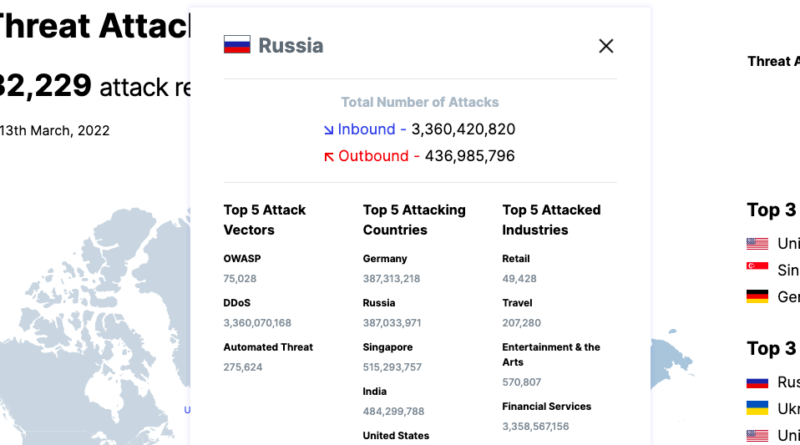This screenshot has width=800, height=445.
Task: Close the Russia details popup
Action: pyautogui.click(x=606, y=46)
